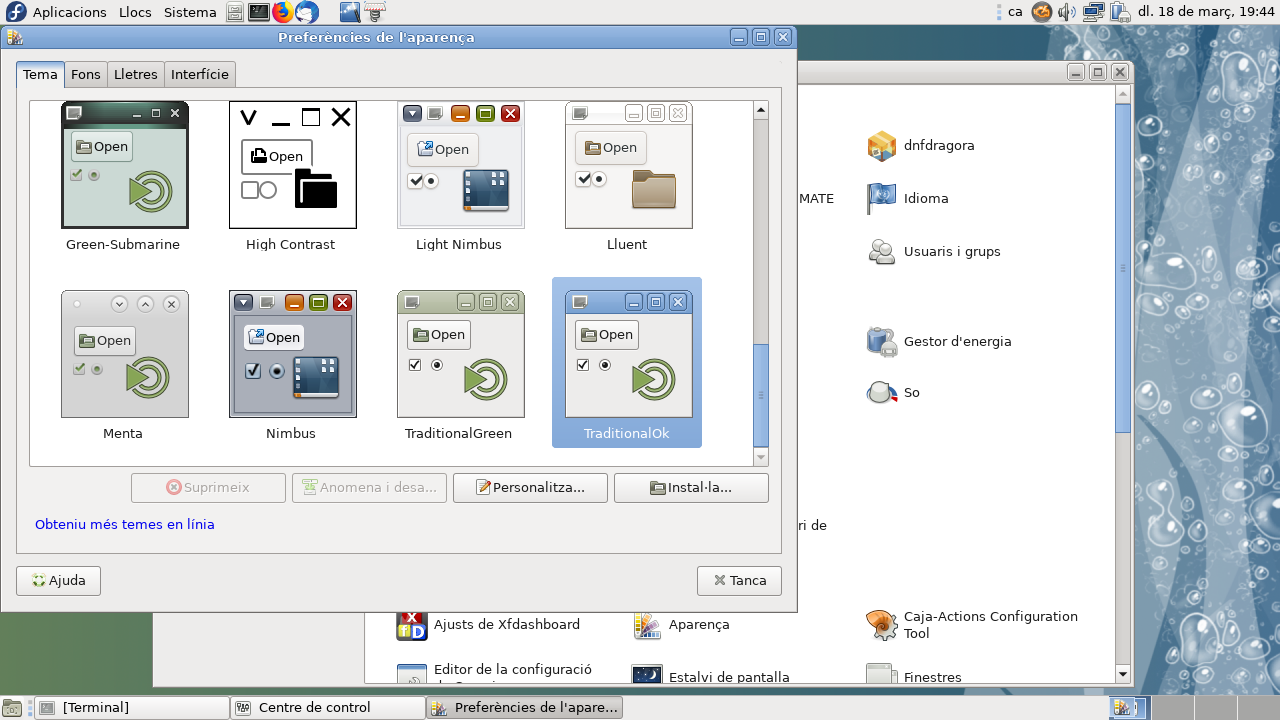Open the Aplicacions menu

[x=69, y=12]
